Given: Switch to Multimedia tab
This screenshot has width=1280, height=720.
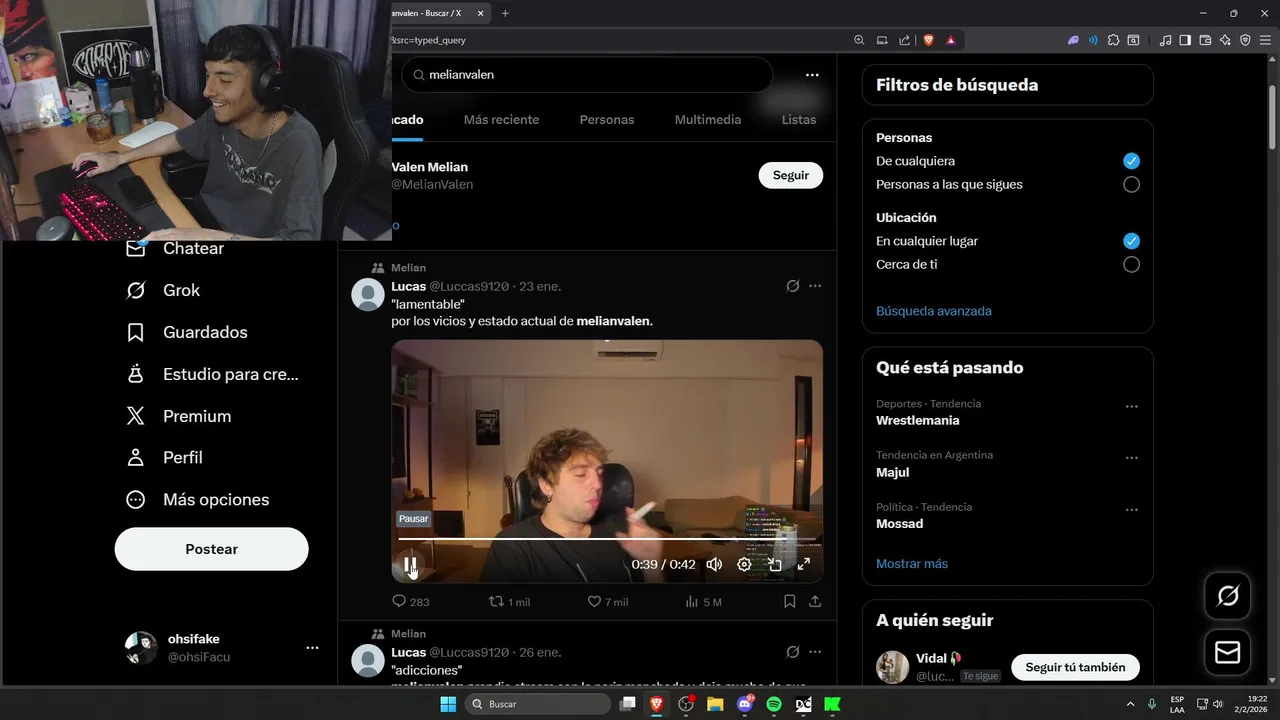Looking at the screenshot, I should (708, 119).
